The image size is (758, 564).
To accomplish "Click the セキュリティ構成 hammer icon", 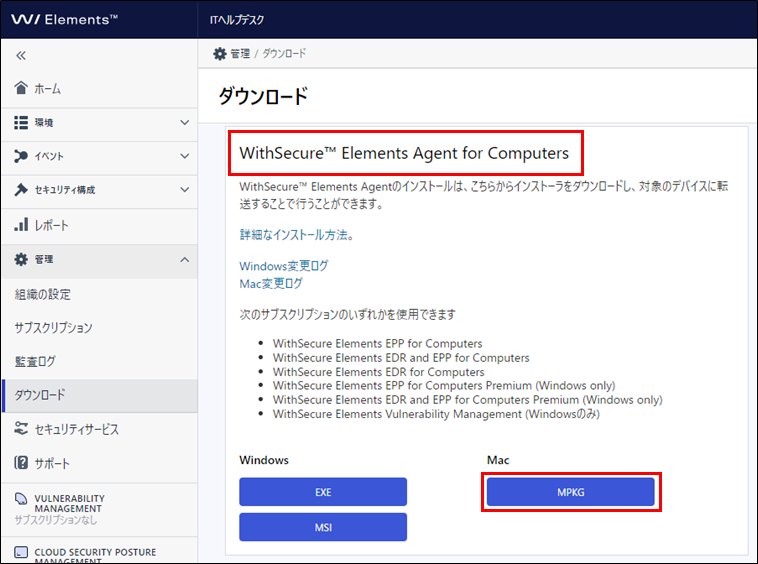I will [x=21, y=189].
